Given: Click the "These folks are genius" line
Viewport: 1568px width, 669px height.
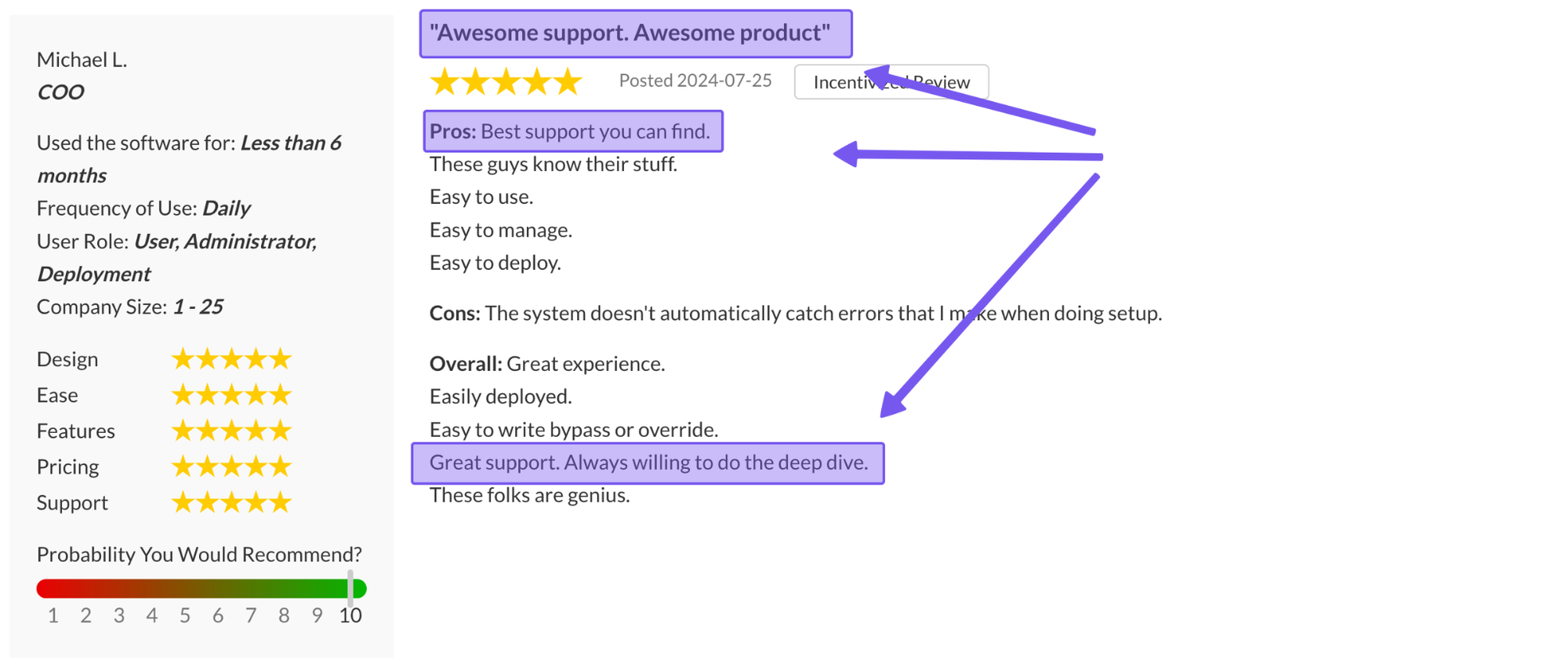Looking at the screenshot, I should [529, 496].
